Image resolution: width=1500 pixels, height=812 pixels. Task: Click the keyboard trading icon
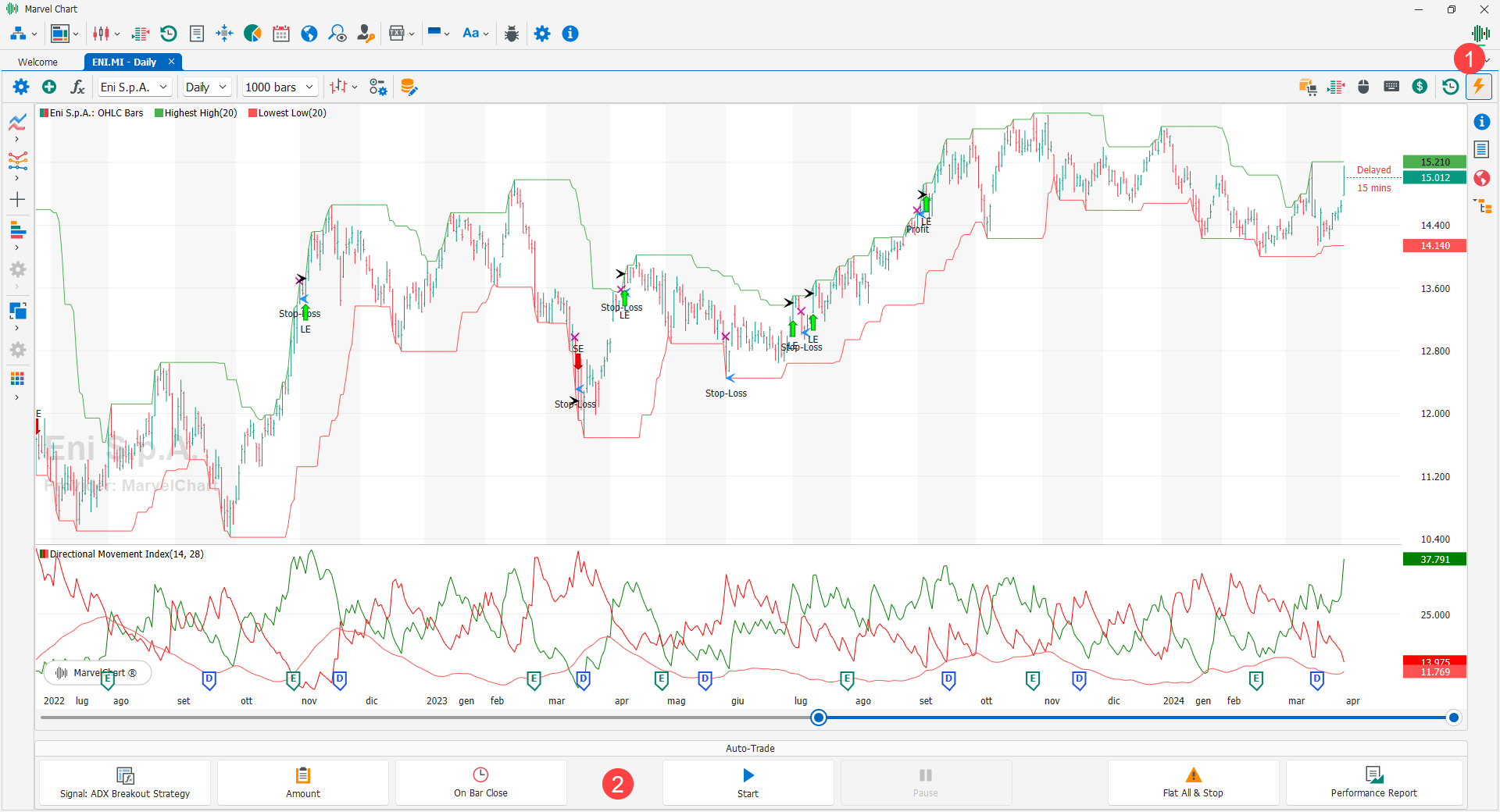(1391, 87)
